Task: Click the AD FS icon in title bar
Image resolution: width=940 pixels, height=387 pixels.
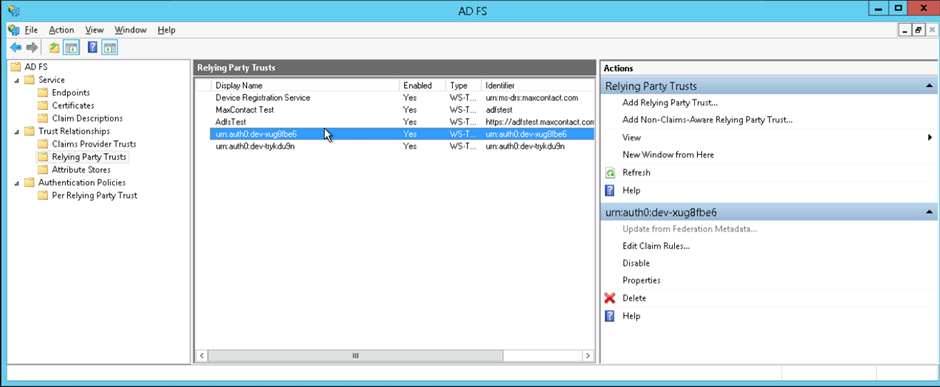Action: click(13, 10)
